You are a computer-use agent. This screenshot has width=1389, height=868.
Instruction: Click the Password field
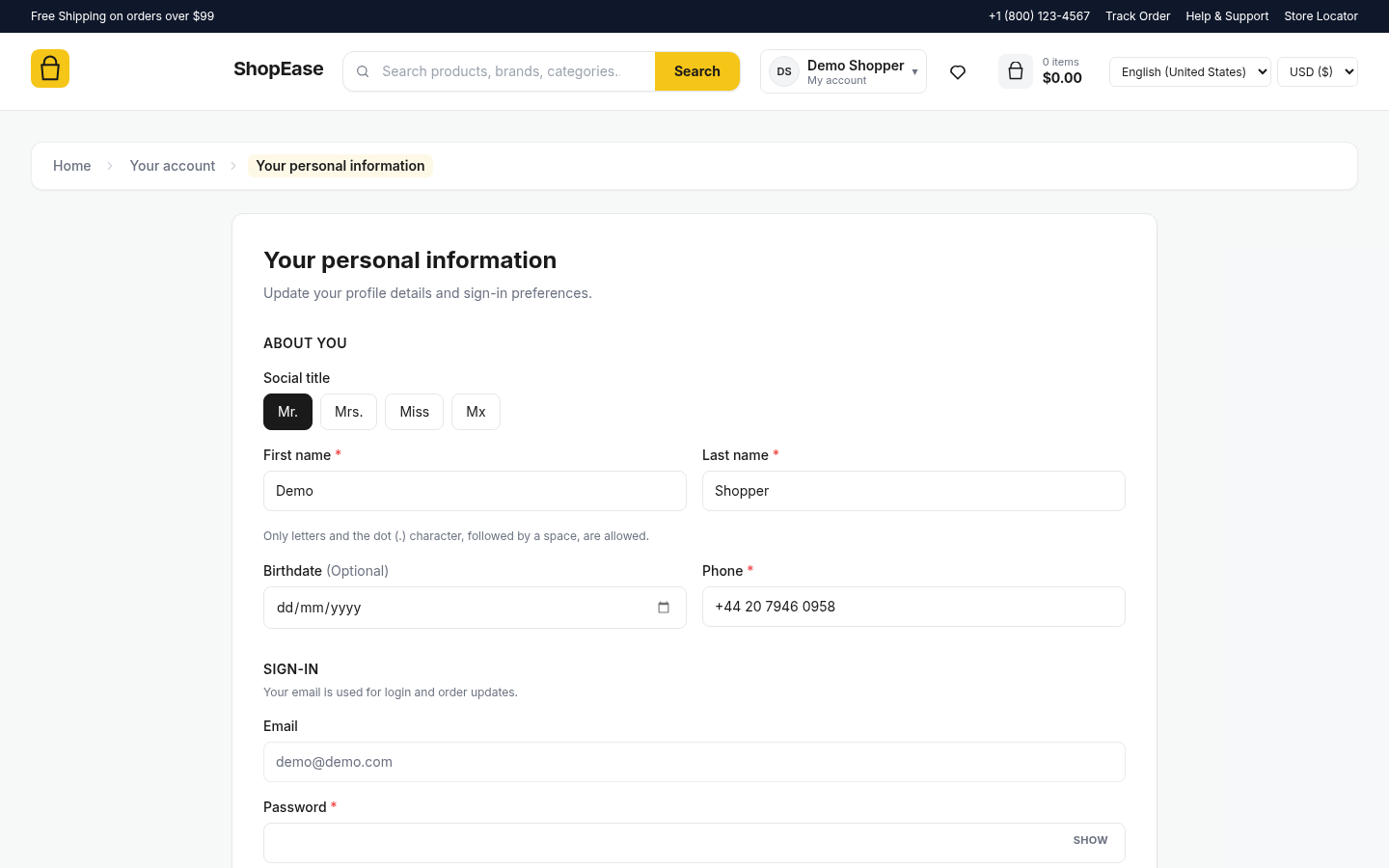pos(694,843)
